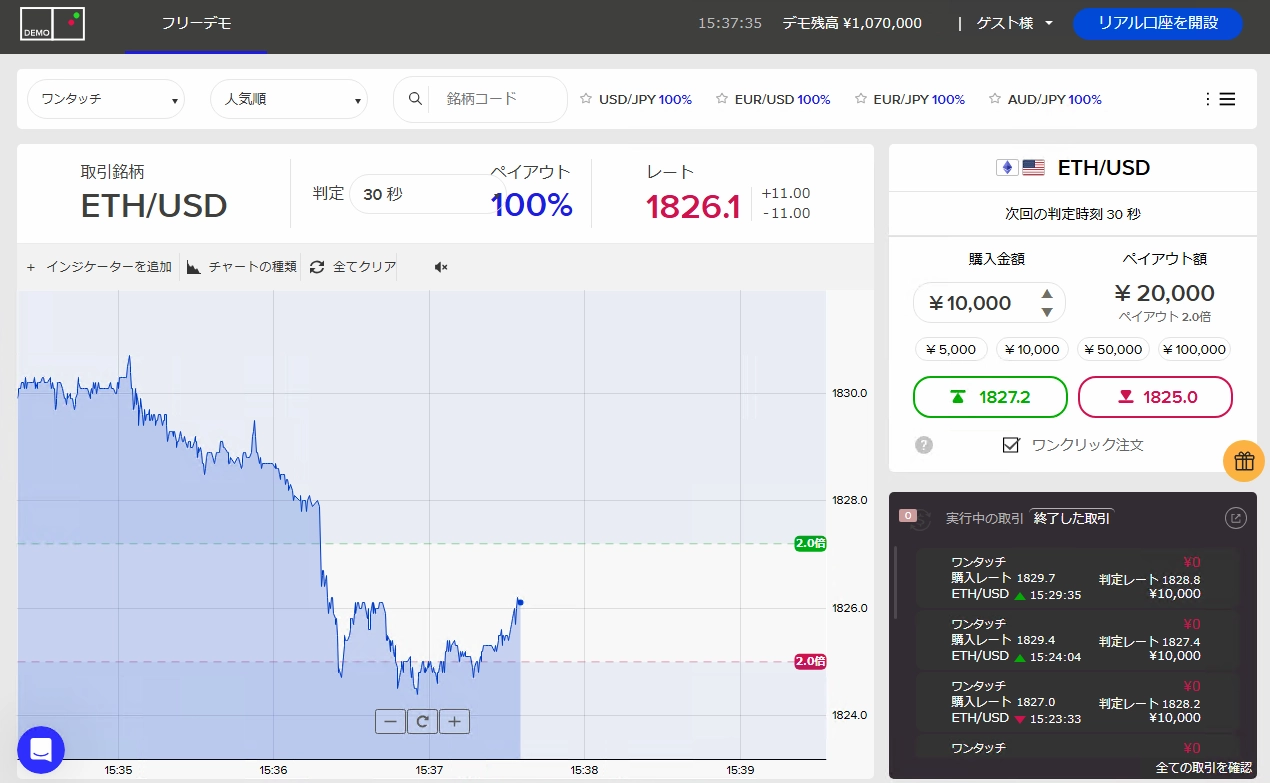Click リアル口座を開設 button
The width and height of the screenshot is (1270, 783).
(x=1158, y=23)
